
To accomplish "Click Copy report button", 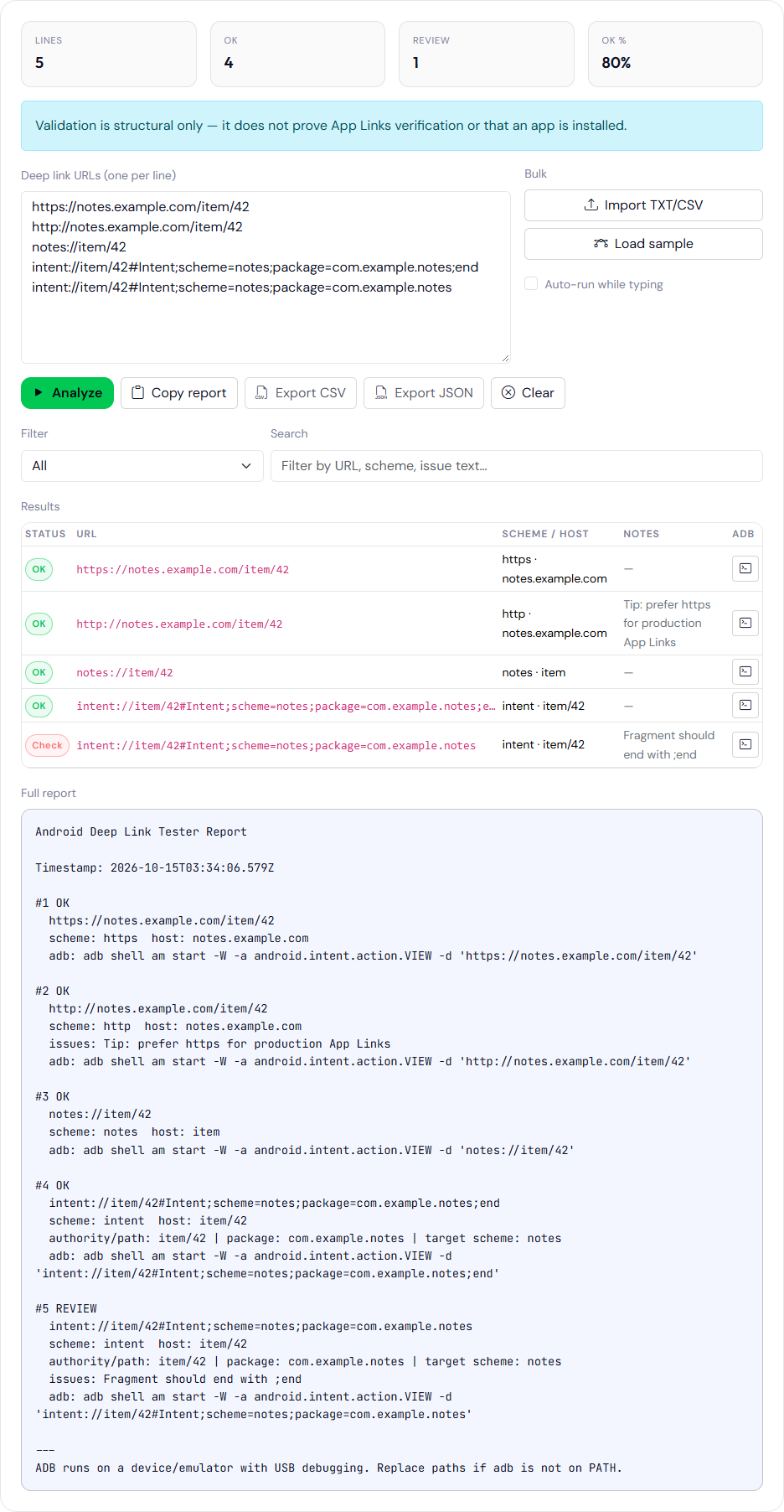I will pyautogui.click(x=179, y=393).
